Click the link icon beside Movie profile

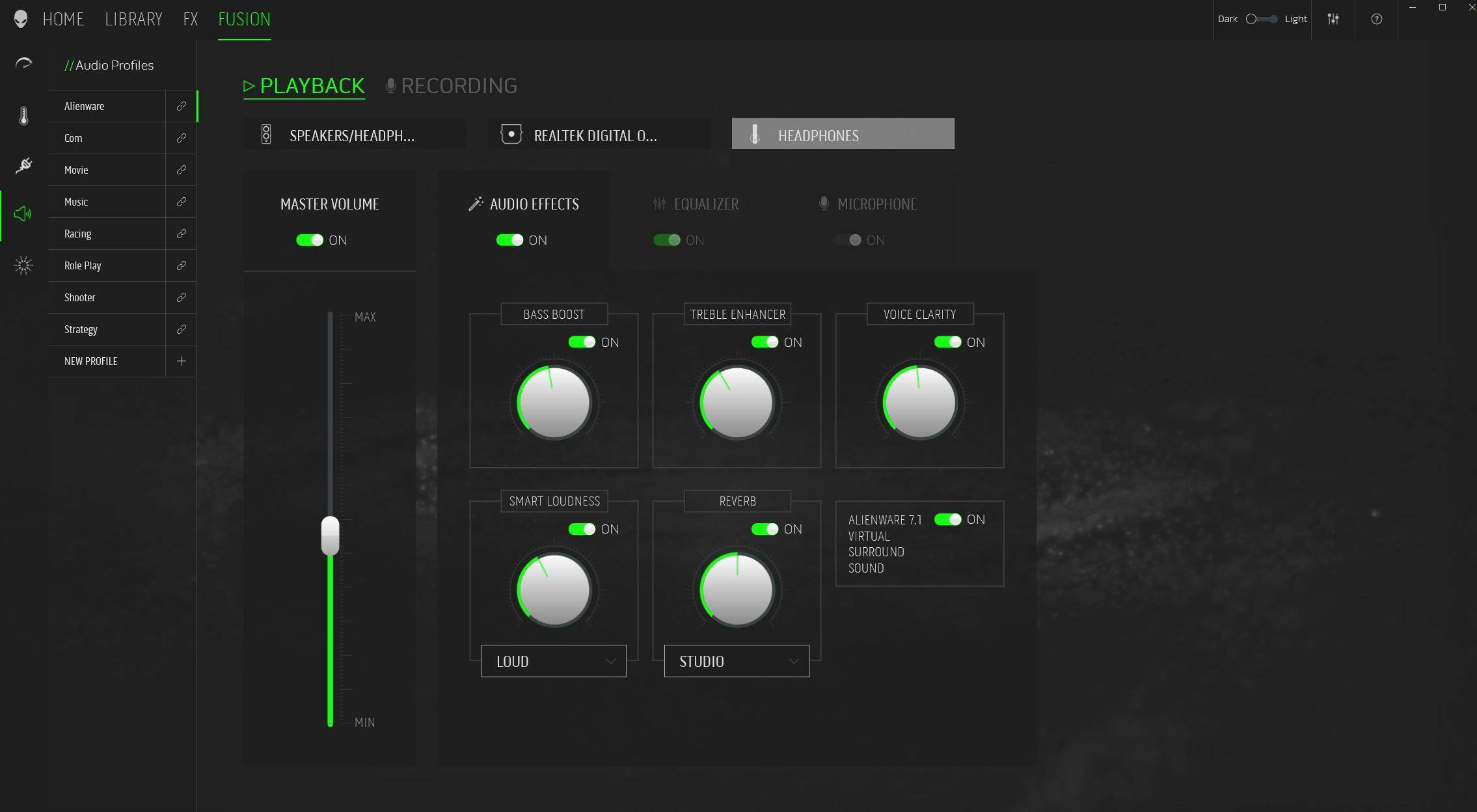pos(181,170)
